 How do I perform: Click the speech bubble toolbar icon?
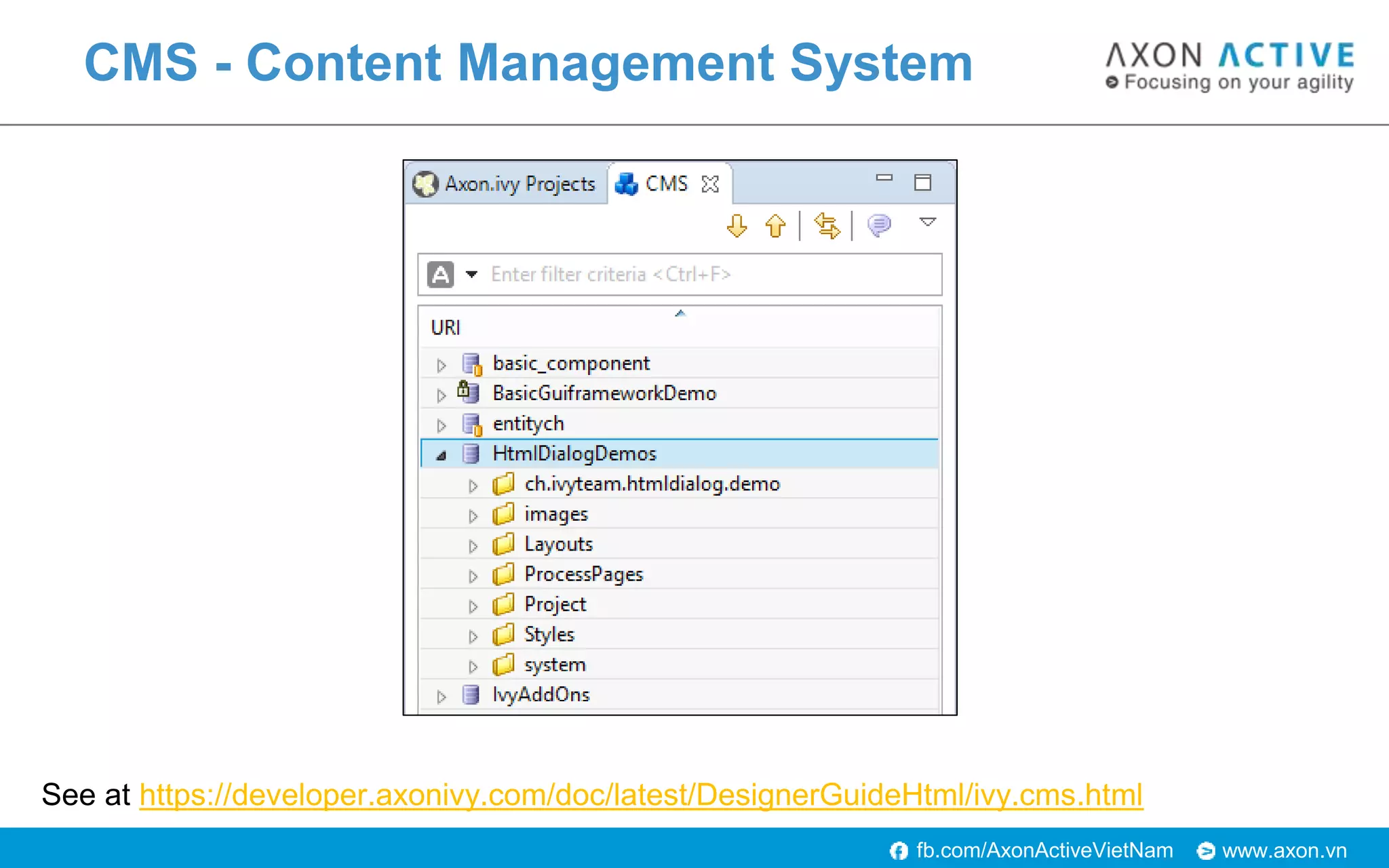(x=879, y=225)
